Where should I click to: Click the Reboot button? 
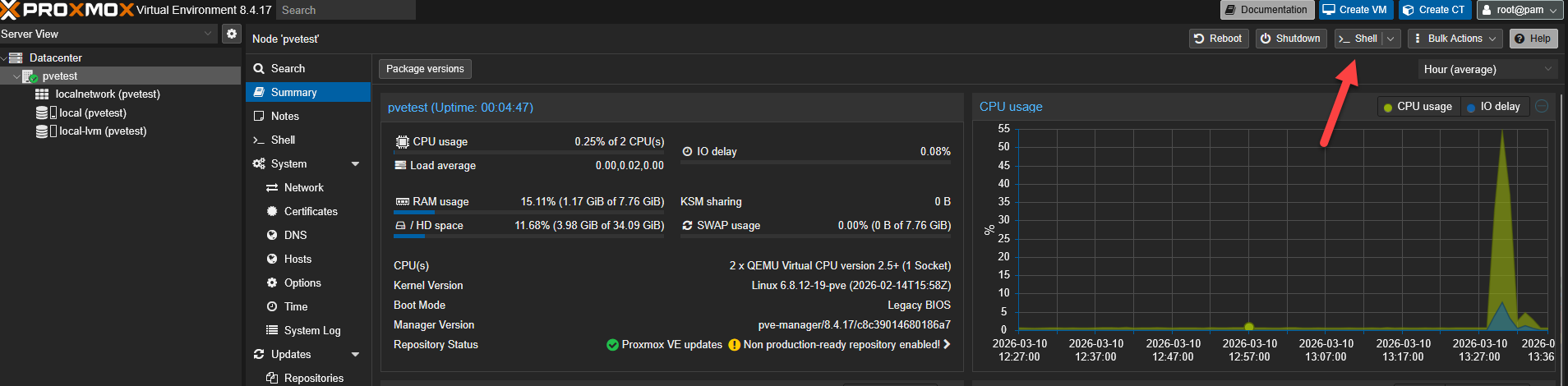click(1218, 39)
